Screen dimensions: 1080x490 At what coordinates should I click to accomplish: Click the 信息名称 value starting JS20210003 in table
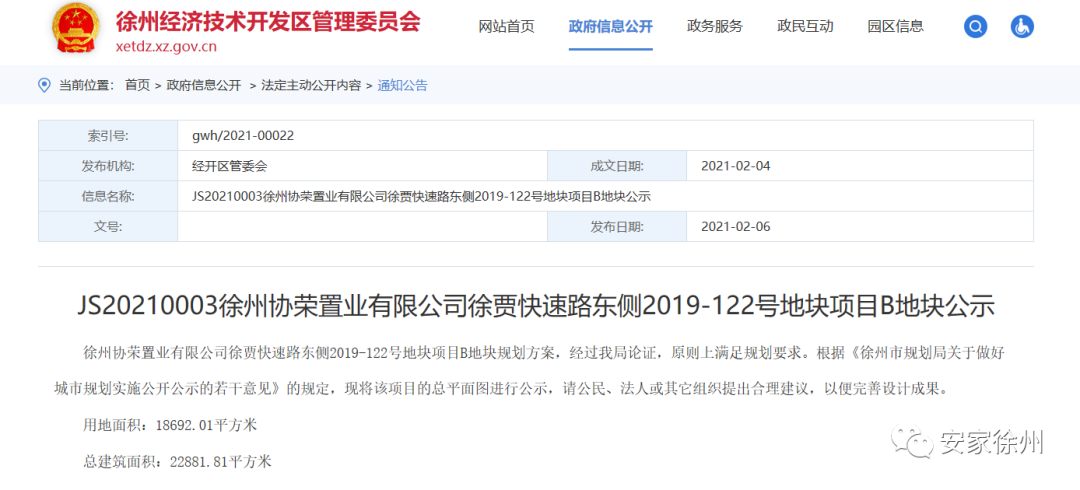tap(422, 196)
